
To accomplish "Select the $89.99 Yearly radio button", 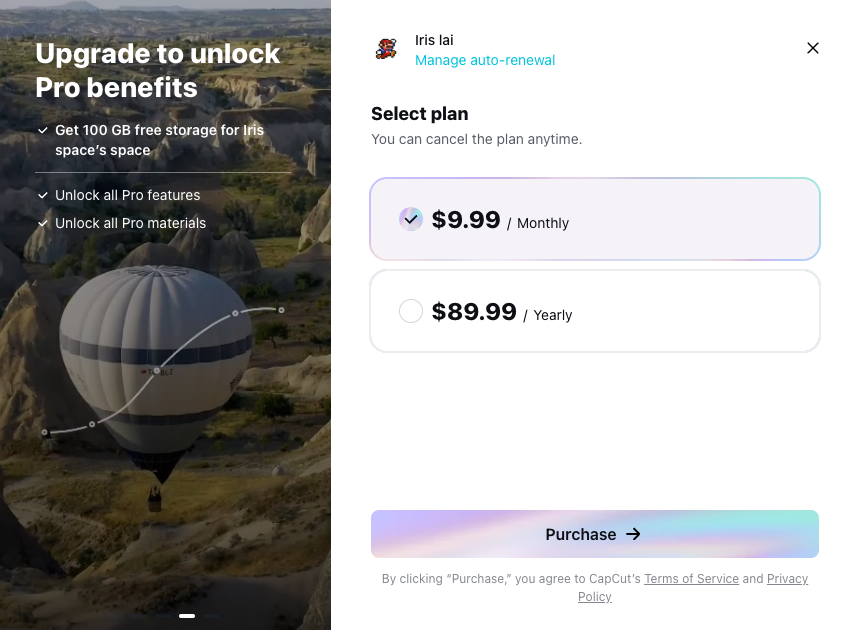I will tap(410, 311).
